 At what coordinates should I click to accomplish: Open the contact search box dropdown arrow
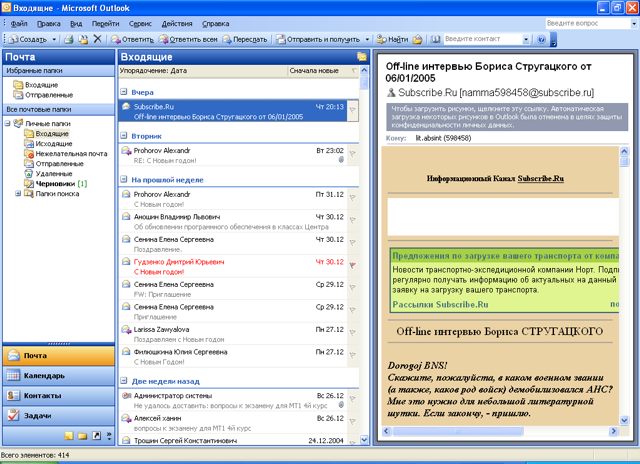click(x=526, y=39)
